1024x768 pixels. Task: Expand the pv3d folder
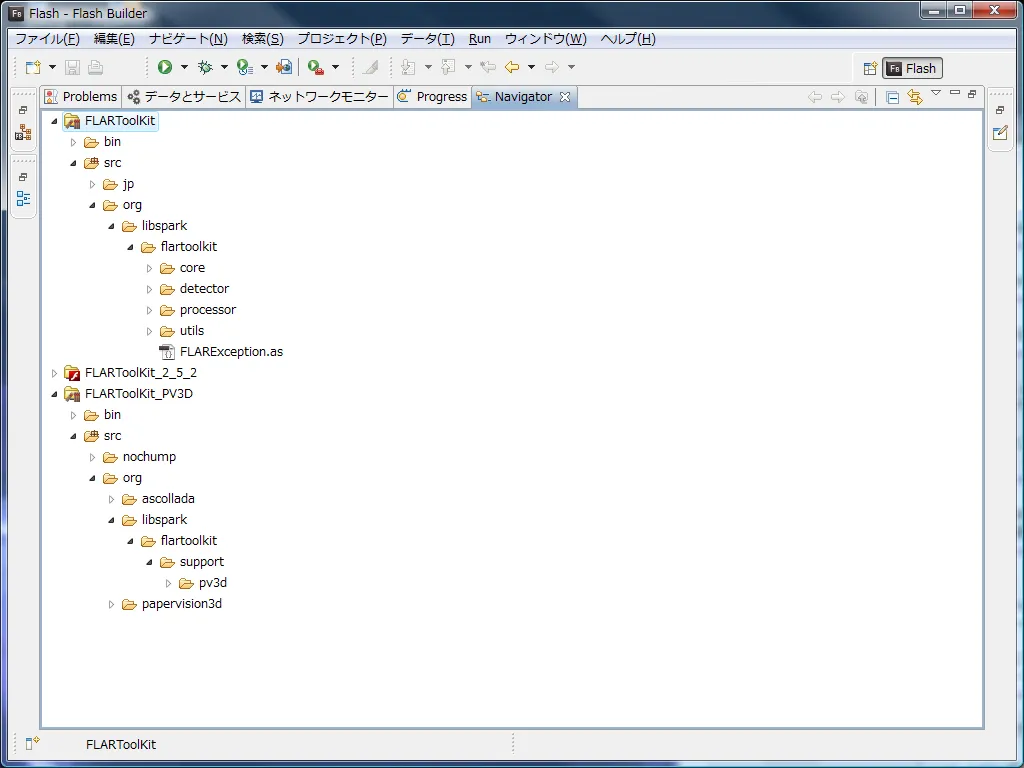pos(168,583)
